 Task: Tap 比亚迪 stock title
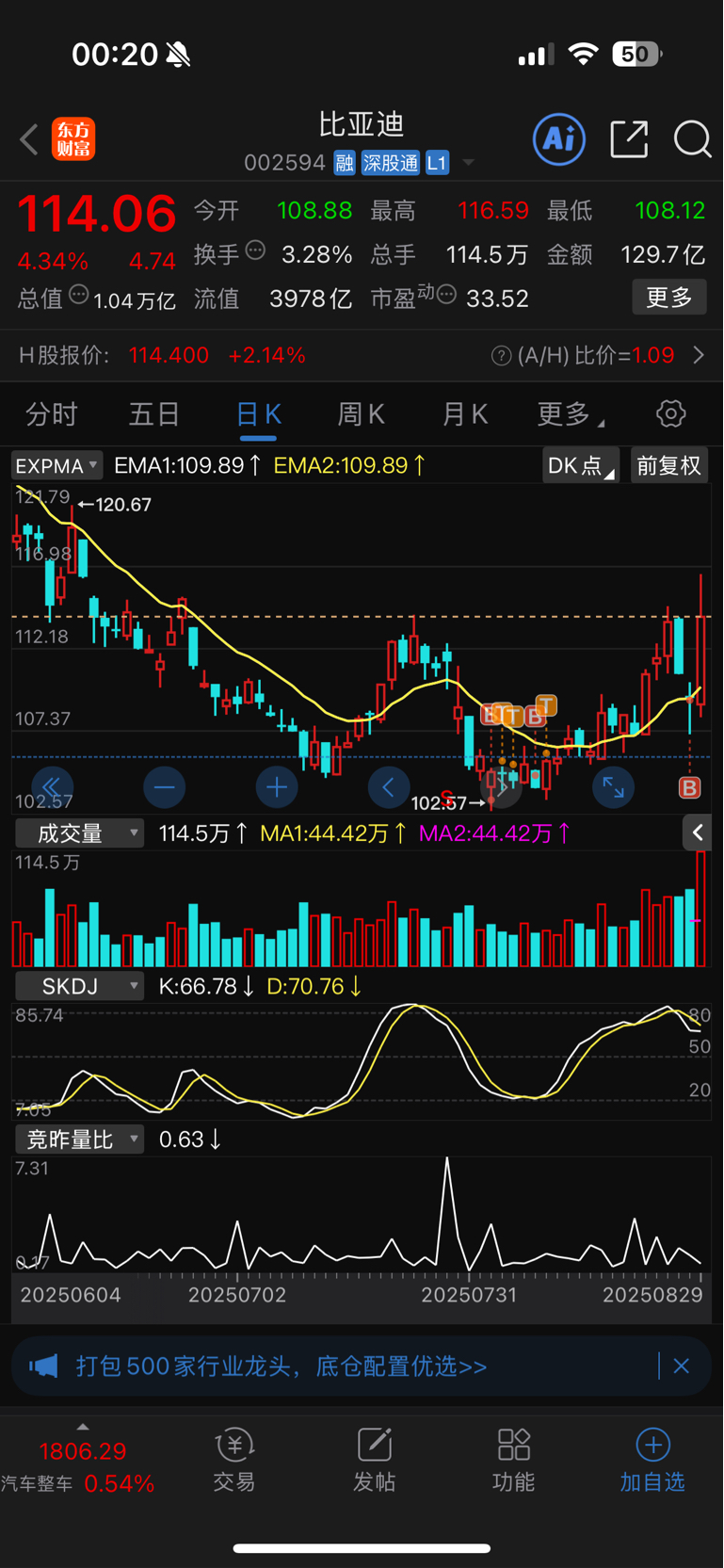click(x=362, y=124)
